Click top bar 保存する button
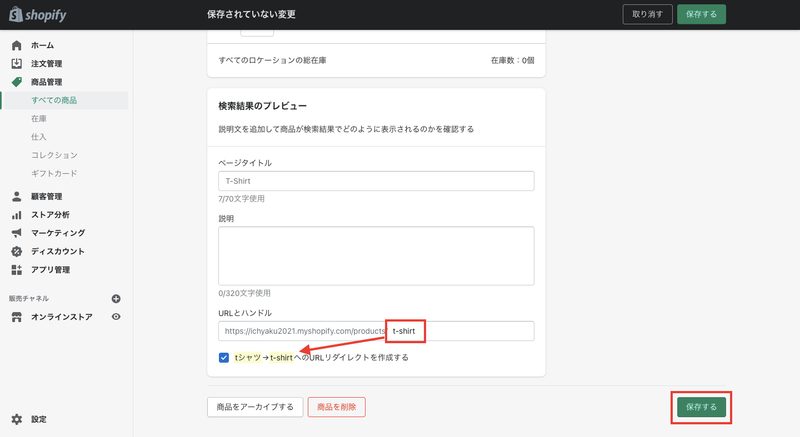 click(701, 14)
